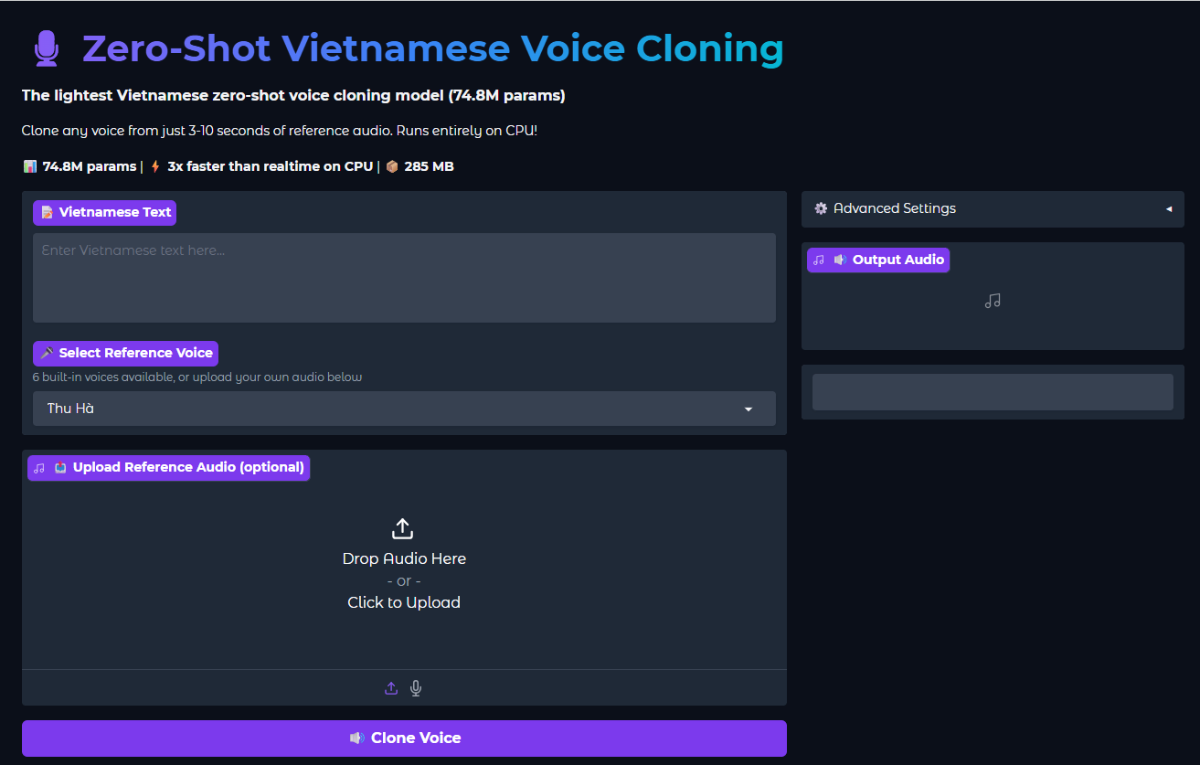1200x765 pixels.
Task: Click the Drop Audio Here area
Action: [x=403, y=558]
